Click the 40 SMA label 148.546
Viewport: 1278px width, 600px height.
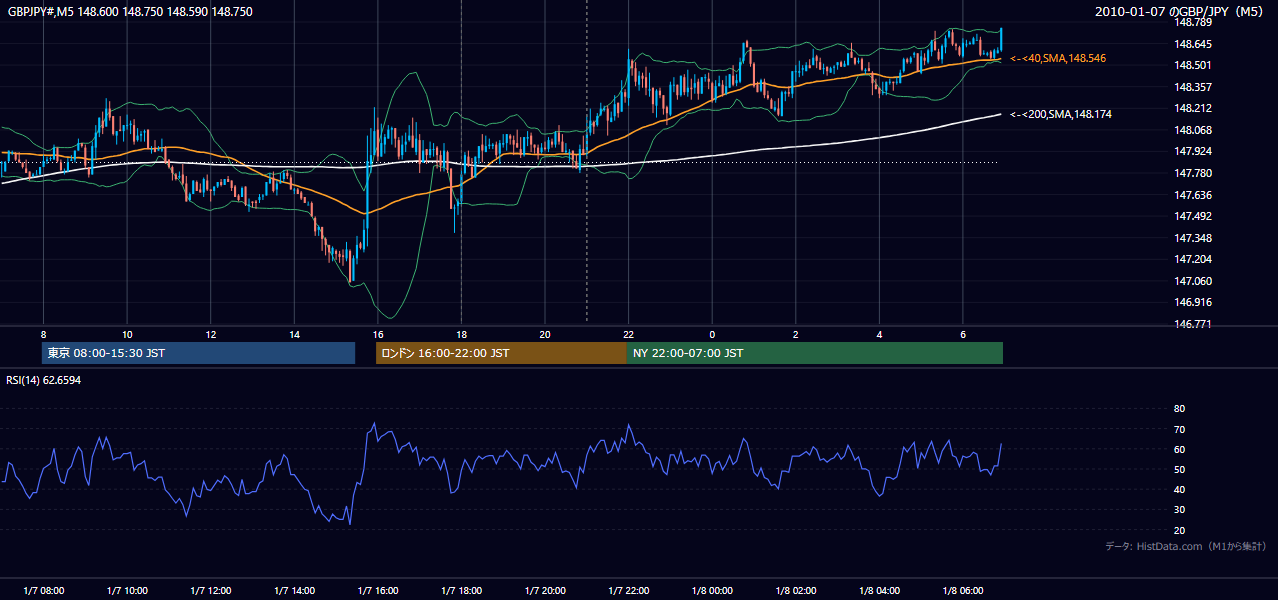1058,59
